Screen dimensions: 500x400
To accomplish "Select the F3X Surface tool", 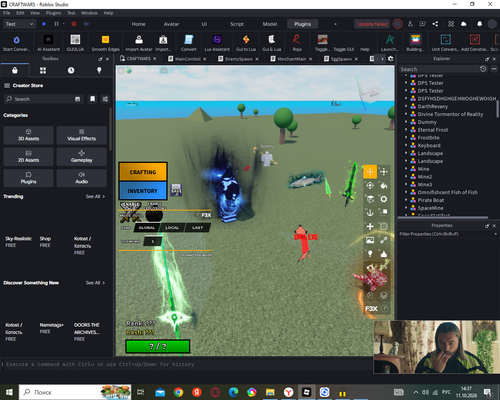I will (370, 199).
